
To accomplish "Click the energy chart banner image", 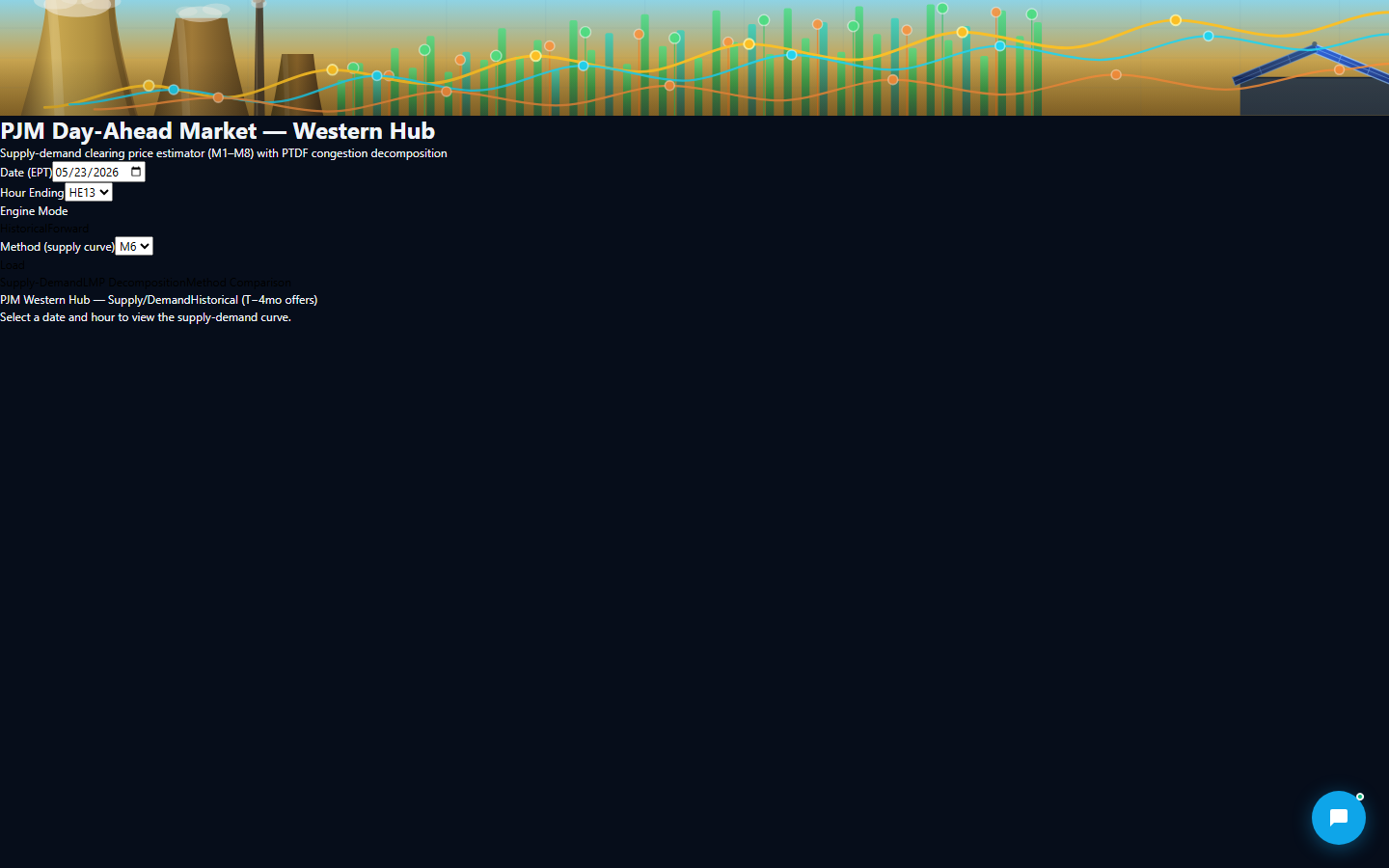I will pyautogui.click(x=694, y=58).
